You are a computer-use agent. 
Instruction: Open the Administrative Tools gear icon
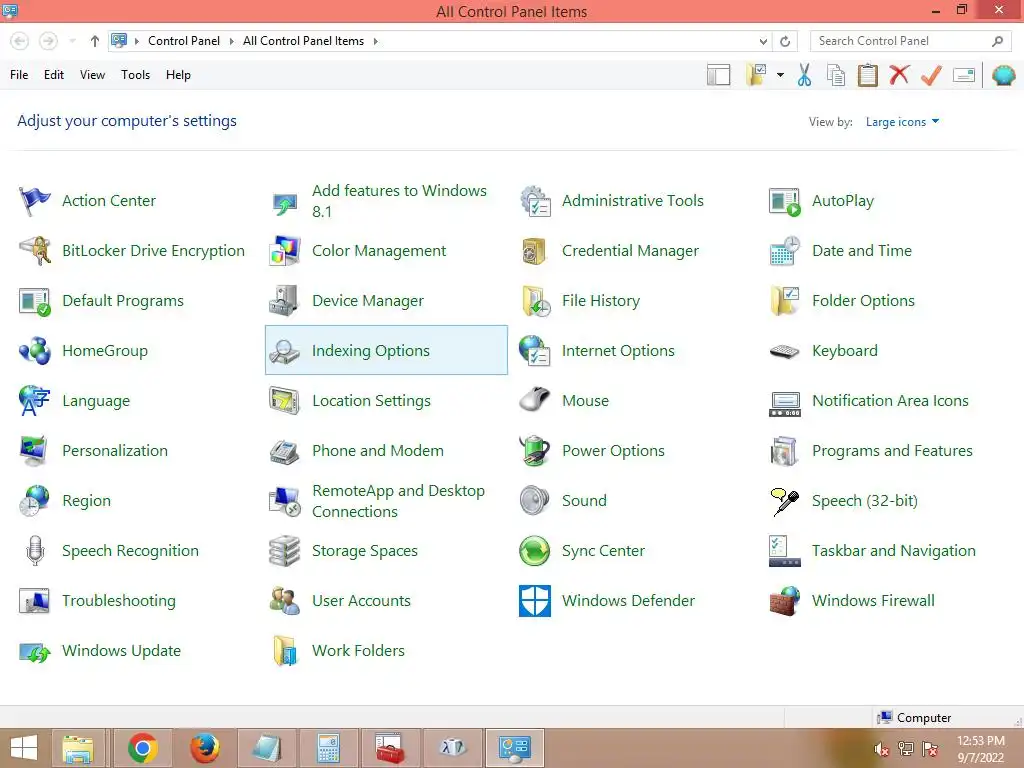tap(534, 200)
